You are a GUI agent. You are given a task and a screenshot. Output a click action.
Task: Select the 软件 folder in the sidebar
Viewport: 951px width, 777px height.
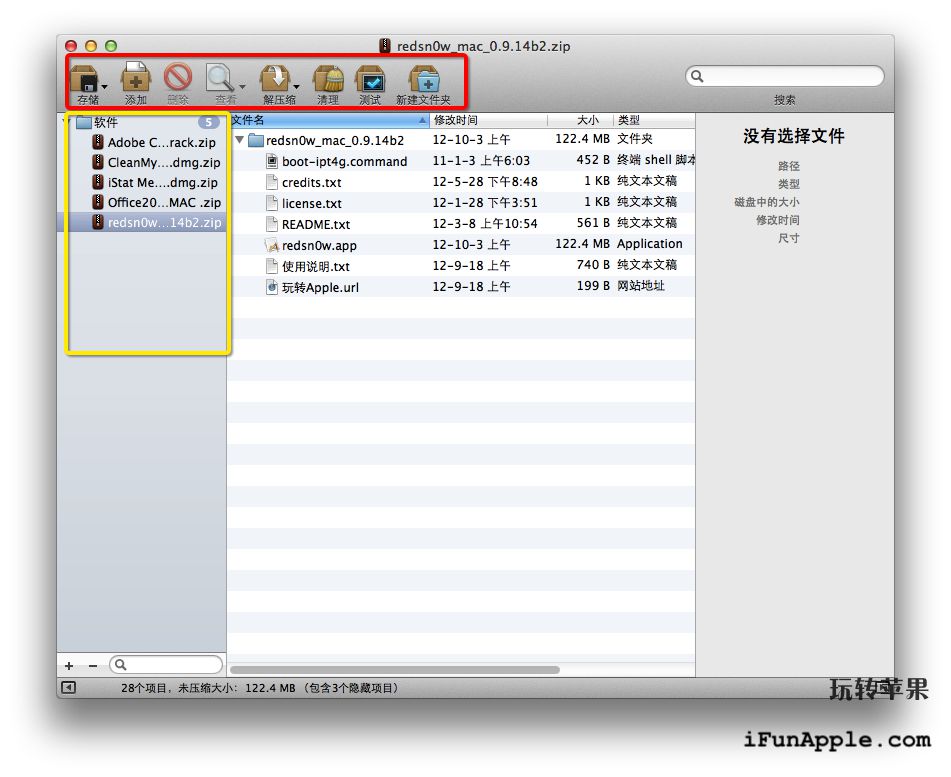142,123
